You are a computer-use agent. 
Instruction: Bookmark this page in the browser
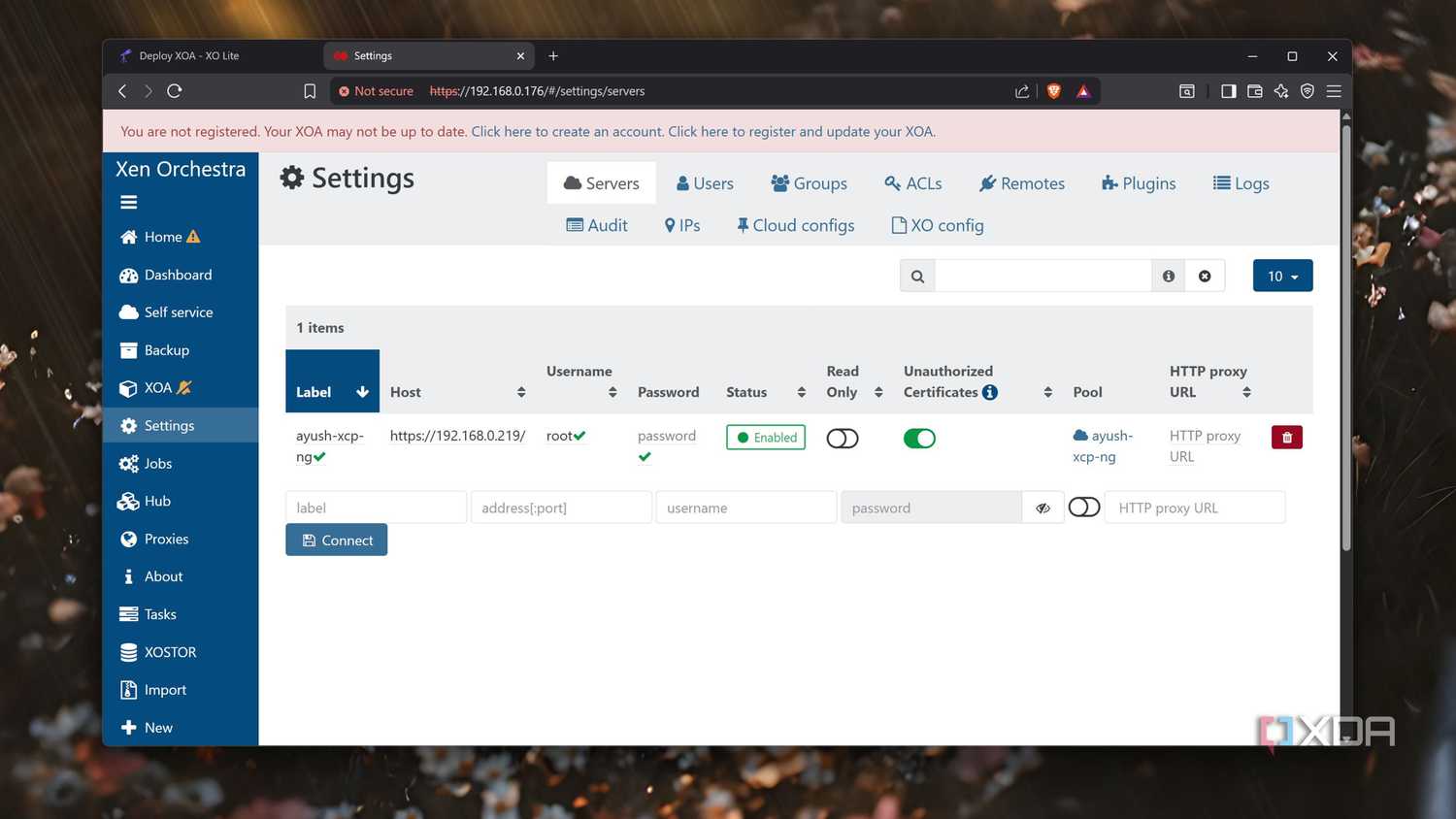pos(310,91)
